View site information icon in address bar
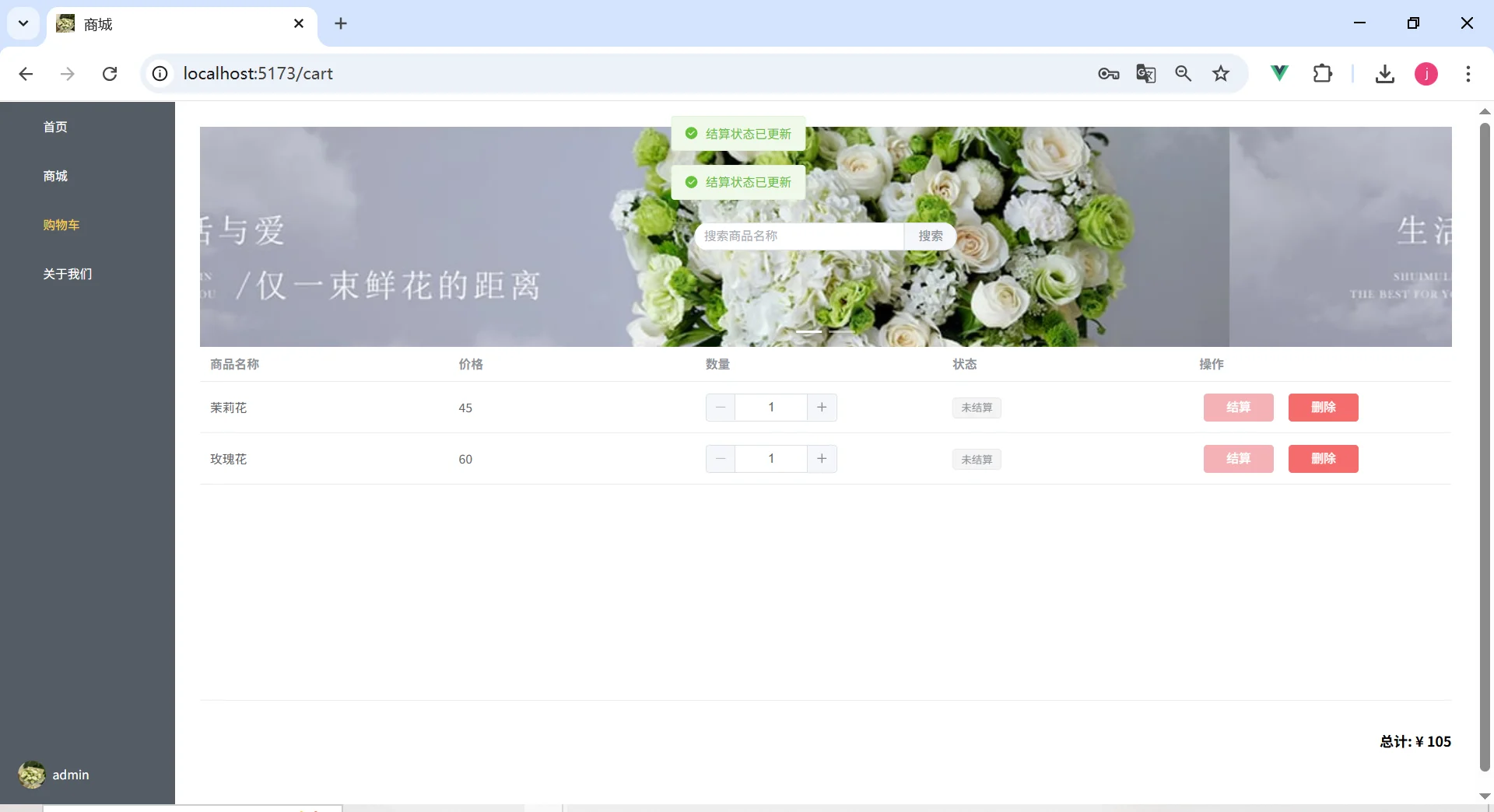The image size is (1494, 812). (160, 74)
